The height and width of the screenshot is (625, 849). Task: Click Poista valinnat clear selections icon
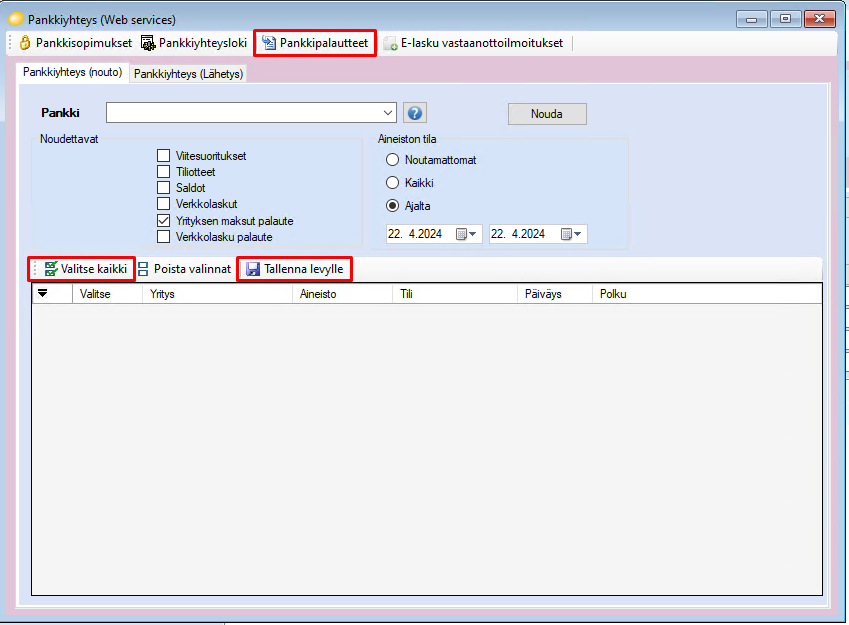tap(143, 269)
